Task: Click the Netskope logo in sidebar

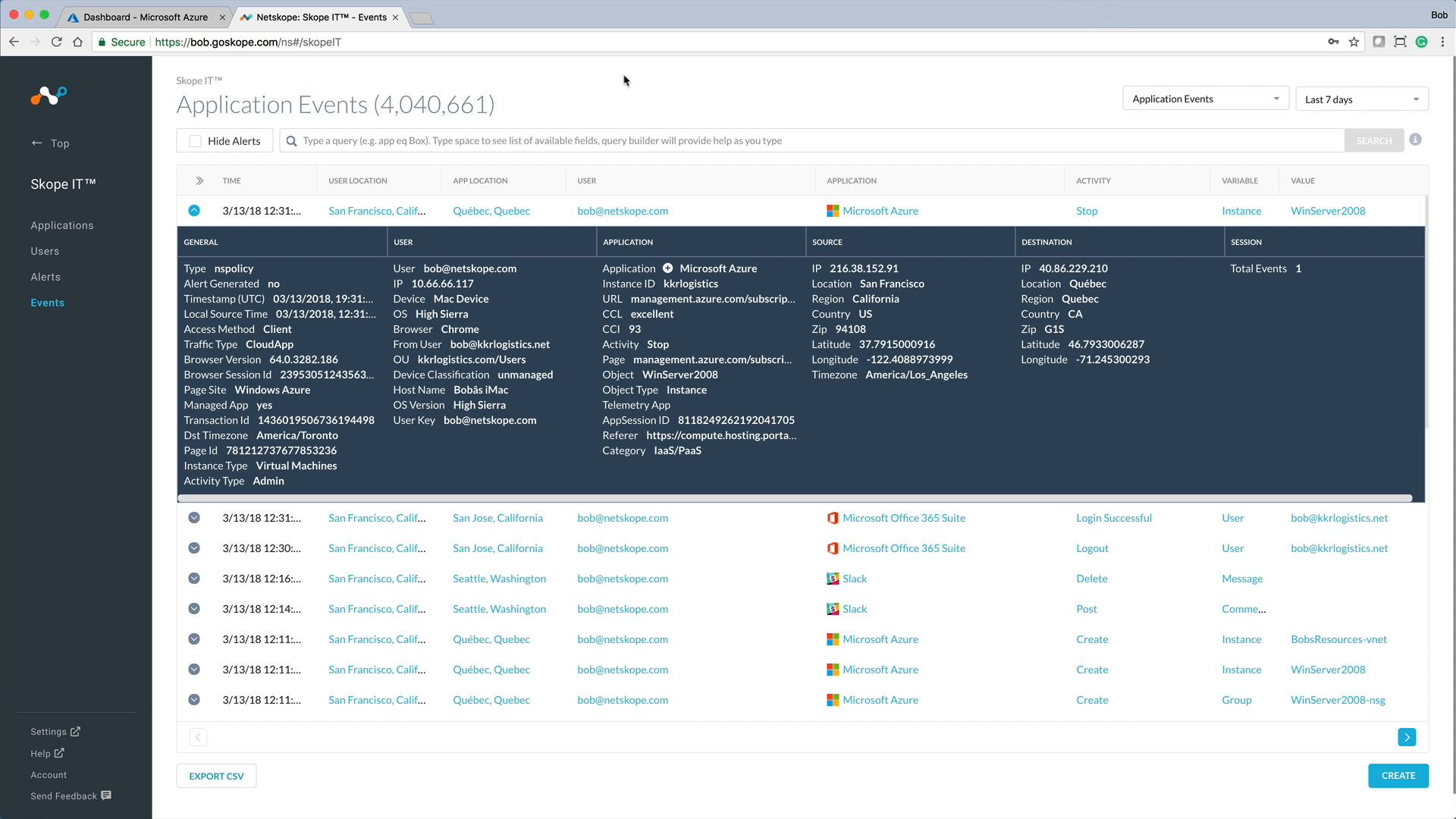Action: [49, 96]
